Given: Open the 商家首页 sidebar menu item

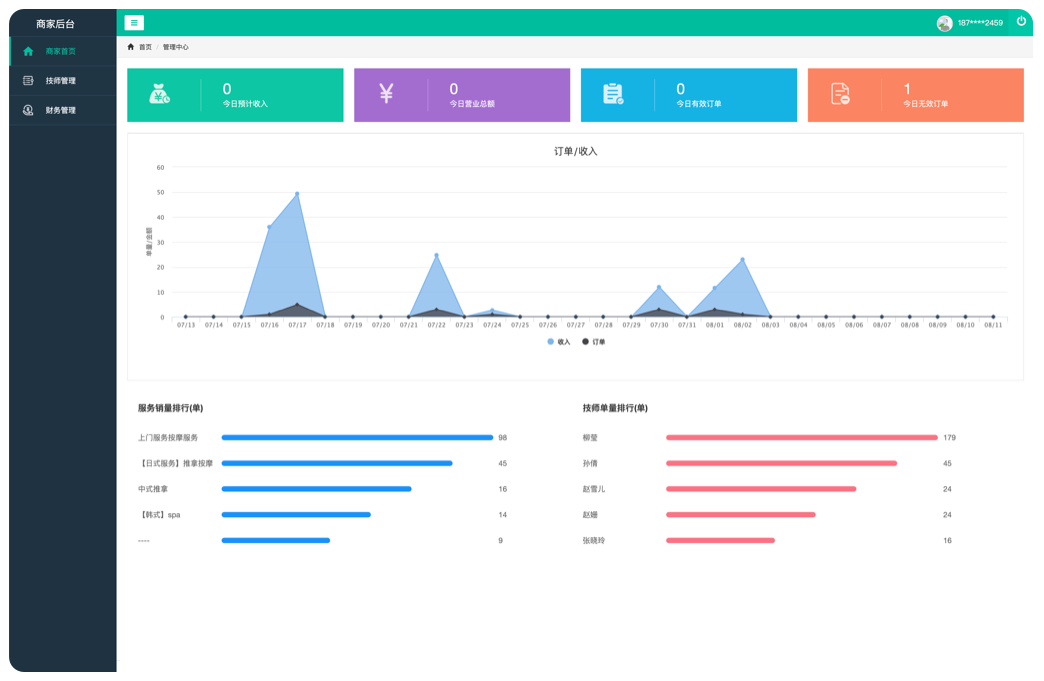Looking at the screenshot, I should click(60, 51).
